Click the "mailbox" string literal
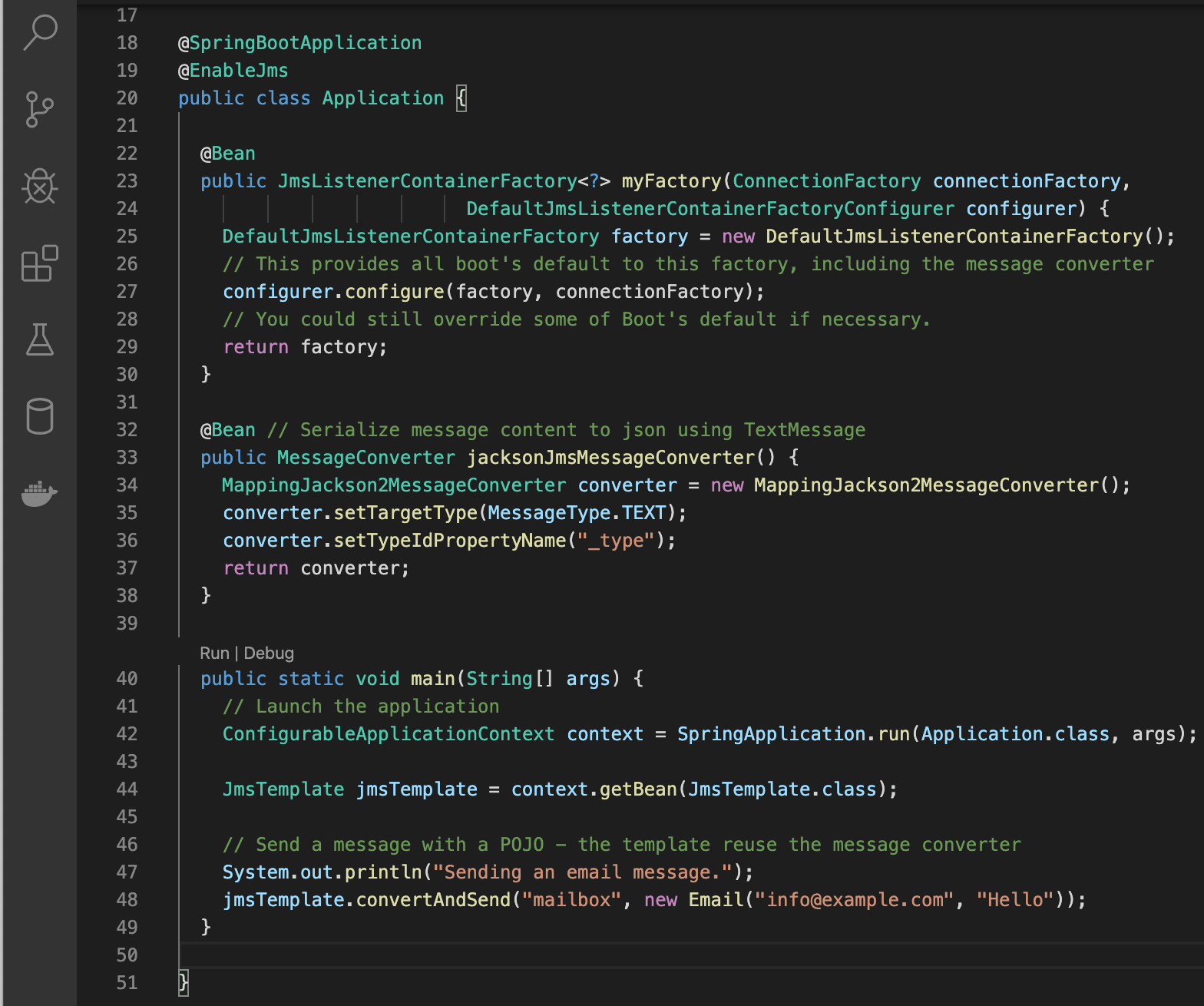This screenshot has height=1006, width=1204. point(572,900)
